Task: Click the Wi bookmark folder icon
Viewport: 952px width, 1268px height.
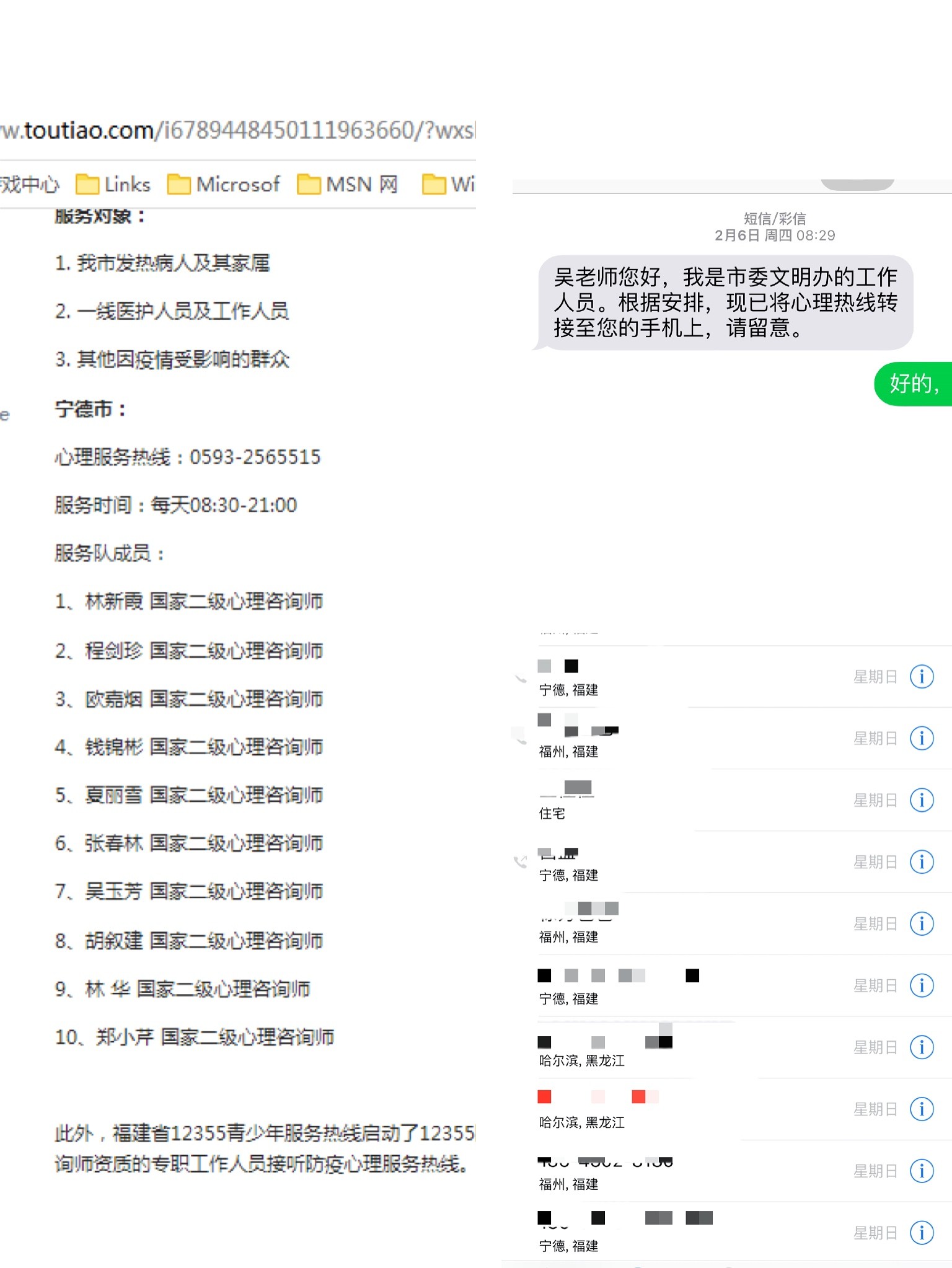Action: tap(434, 184)
